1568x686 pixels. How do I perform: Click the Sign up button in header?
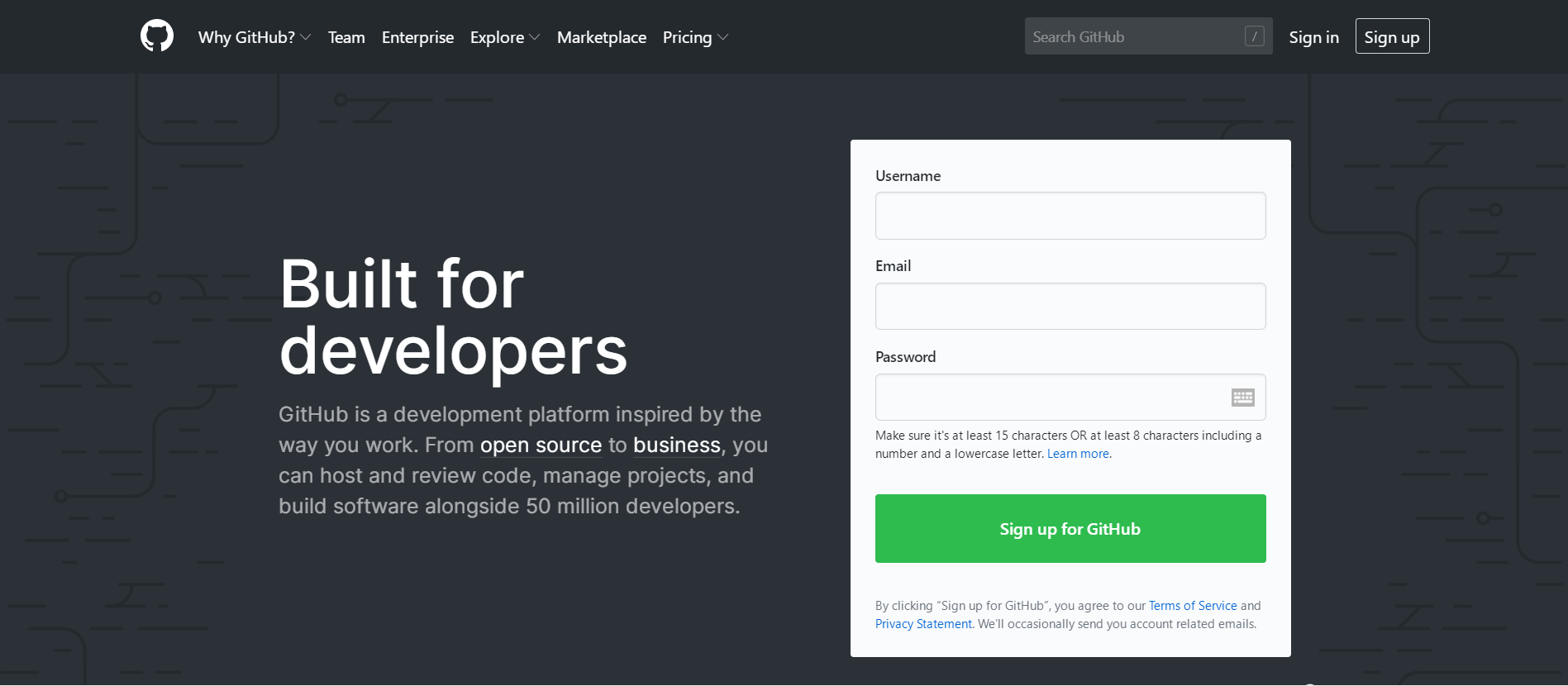pyautogui.click(x=1392, y=36)
